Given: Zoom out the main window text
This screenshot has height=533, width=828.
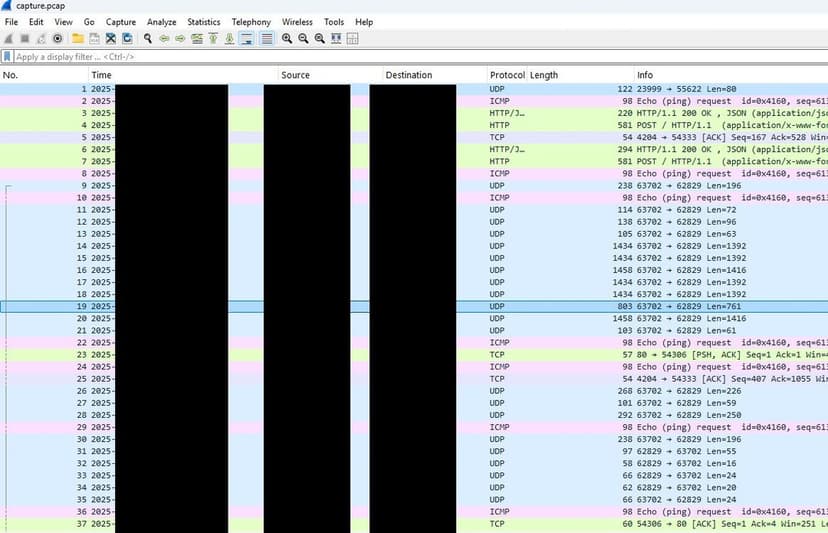Looking at the screenshot, I should [303, 39].
